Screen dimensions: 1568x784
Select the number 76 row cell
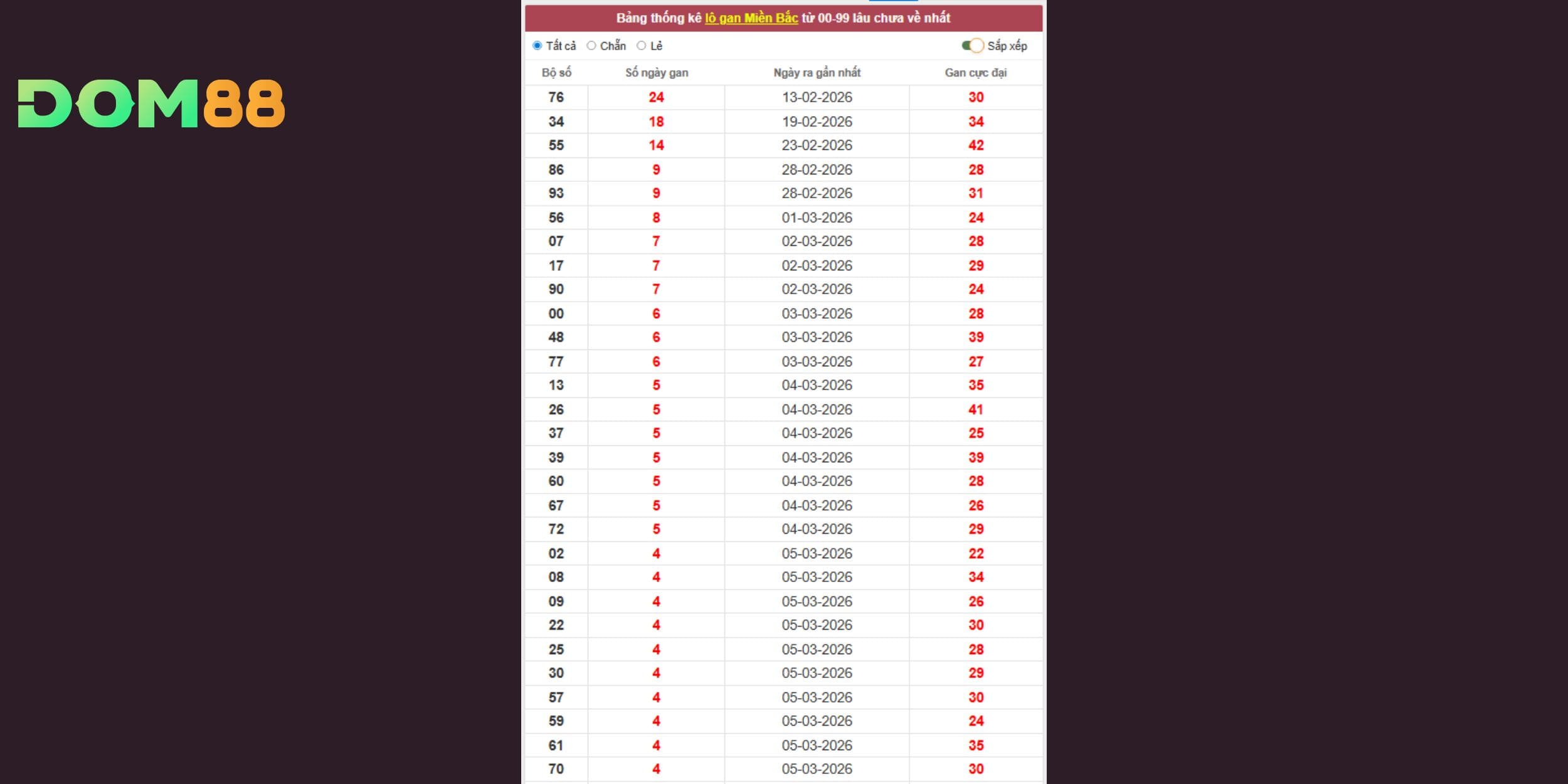(556, 97)
